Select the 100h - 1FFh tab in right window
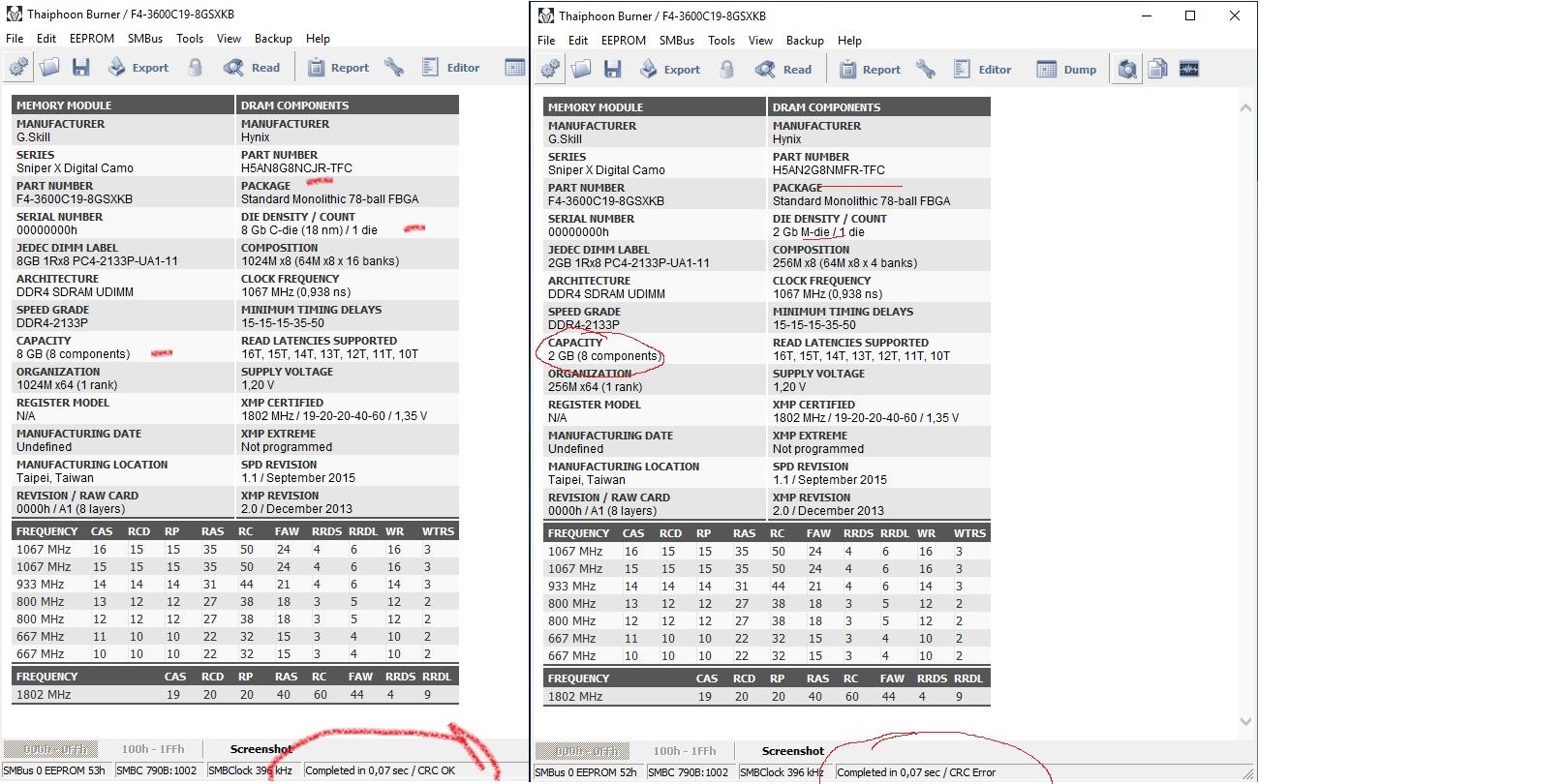The height and width of the screenshot is (784, 1566). pyautogui.click(x=684, y=751)
